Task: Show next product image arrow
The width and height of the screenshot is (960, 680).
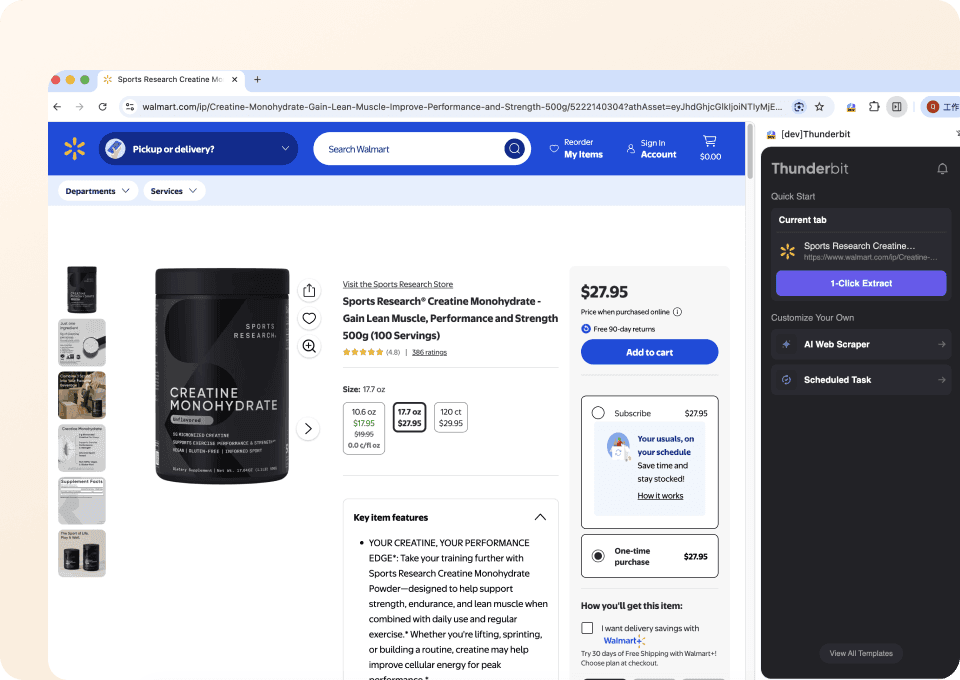Action: (308, 428)
